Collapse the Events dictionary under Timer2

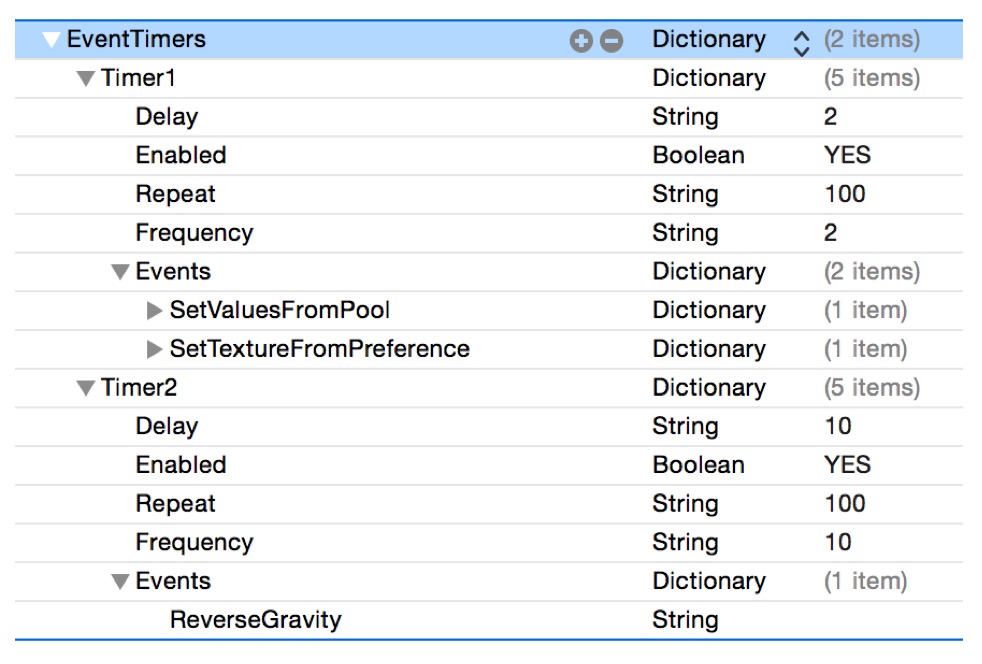click(x=122, y=580)
